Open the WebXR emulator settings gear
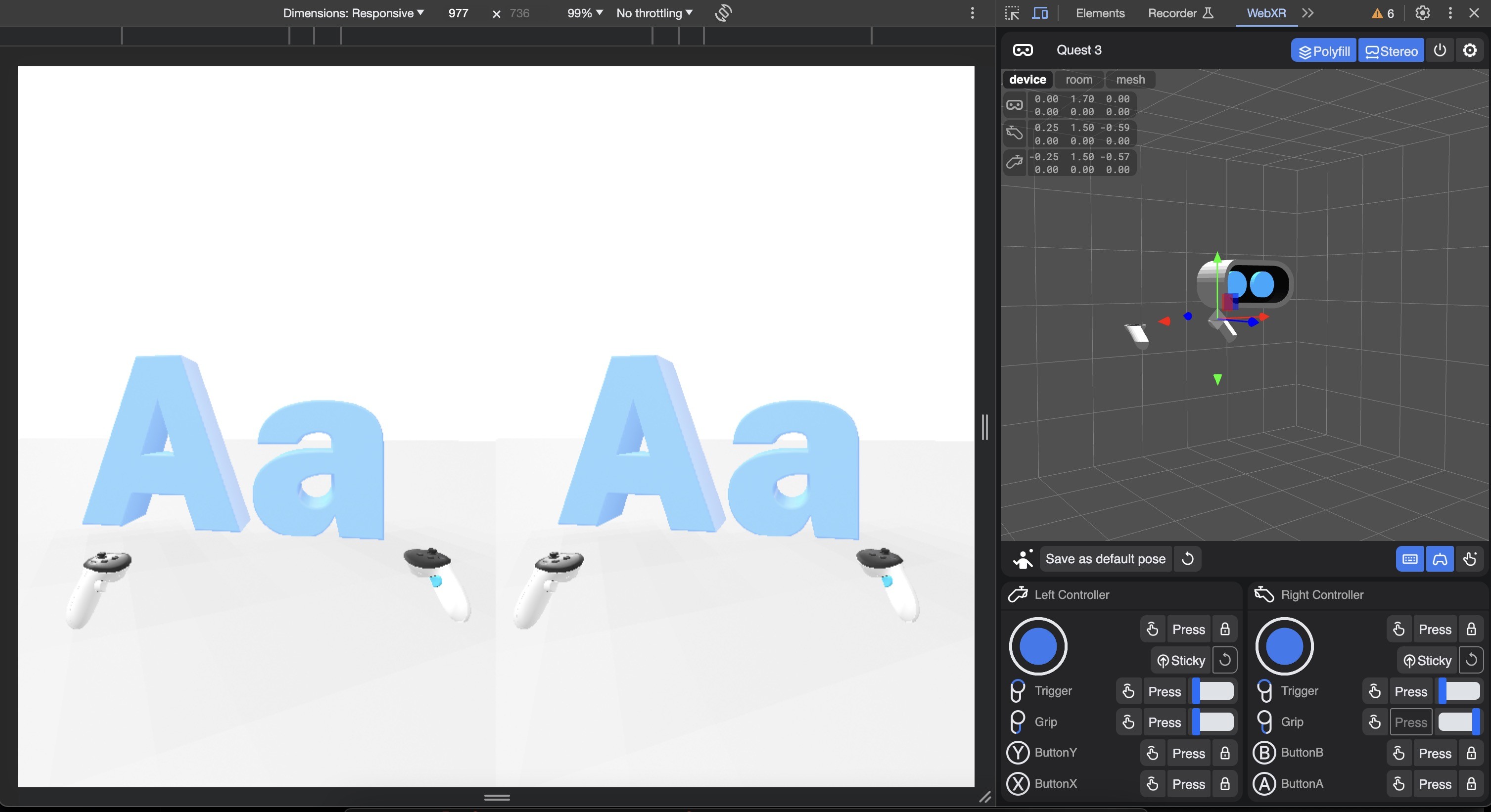 tap(1470, 50)
